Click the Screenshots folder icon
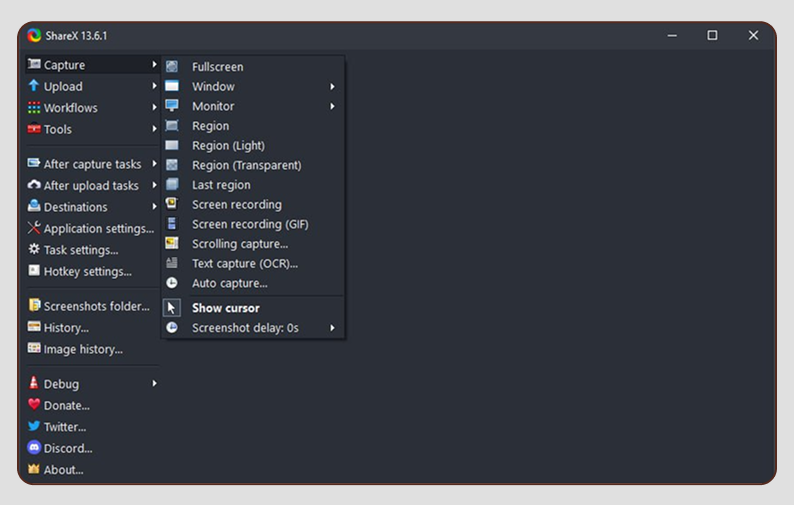This screenshot has width=794, height=505. (34, 305)
